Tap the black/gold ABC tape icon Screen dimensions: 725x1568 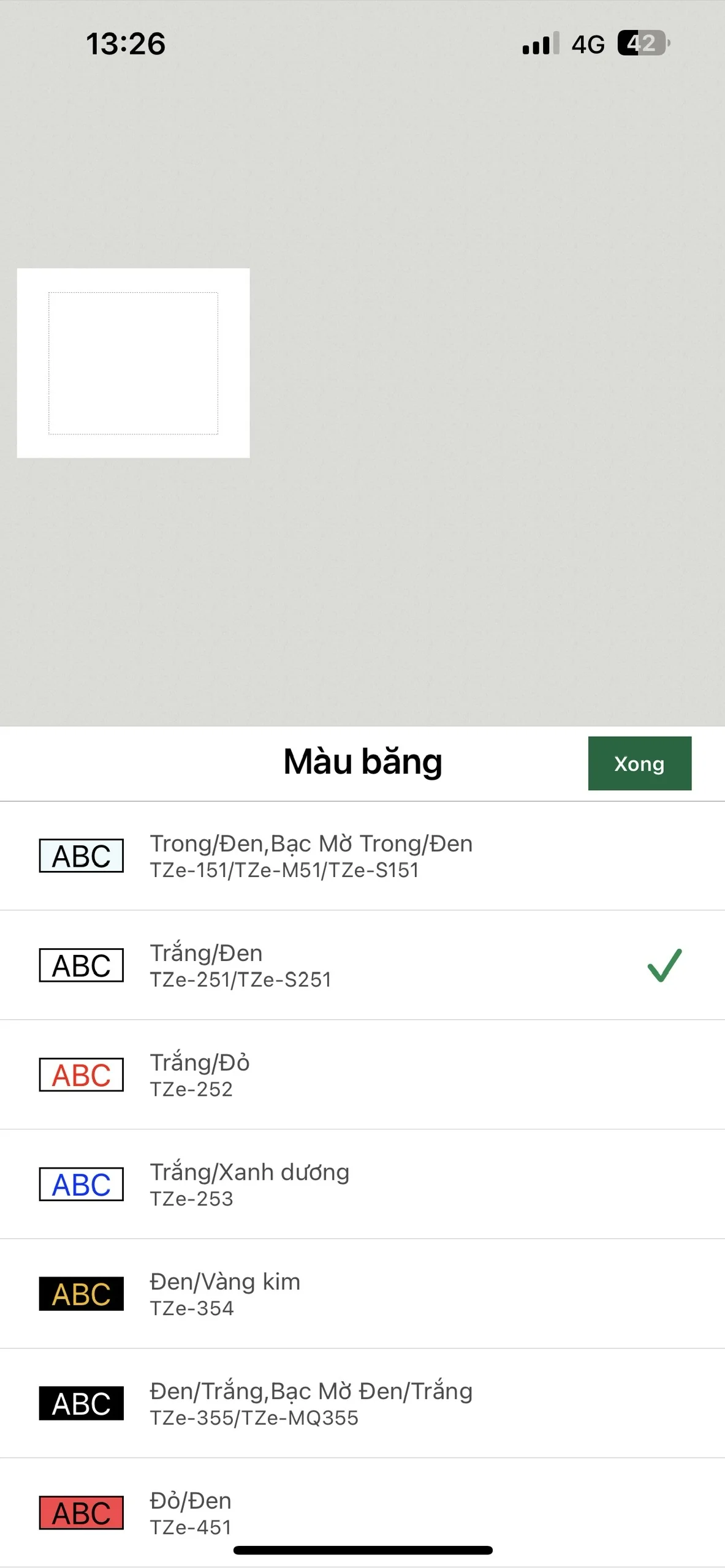pos(82,1294)
